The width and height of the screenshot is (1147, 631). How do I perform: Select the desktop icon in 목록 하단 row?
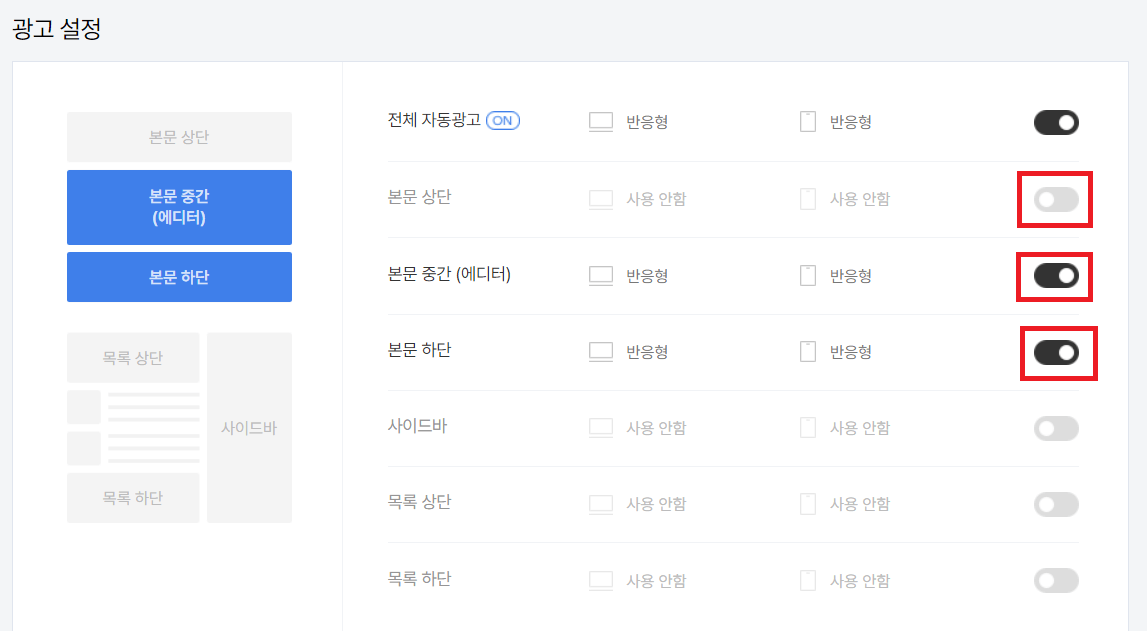[600, 580]
